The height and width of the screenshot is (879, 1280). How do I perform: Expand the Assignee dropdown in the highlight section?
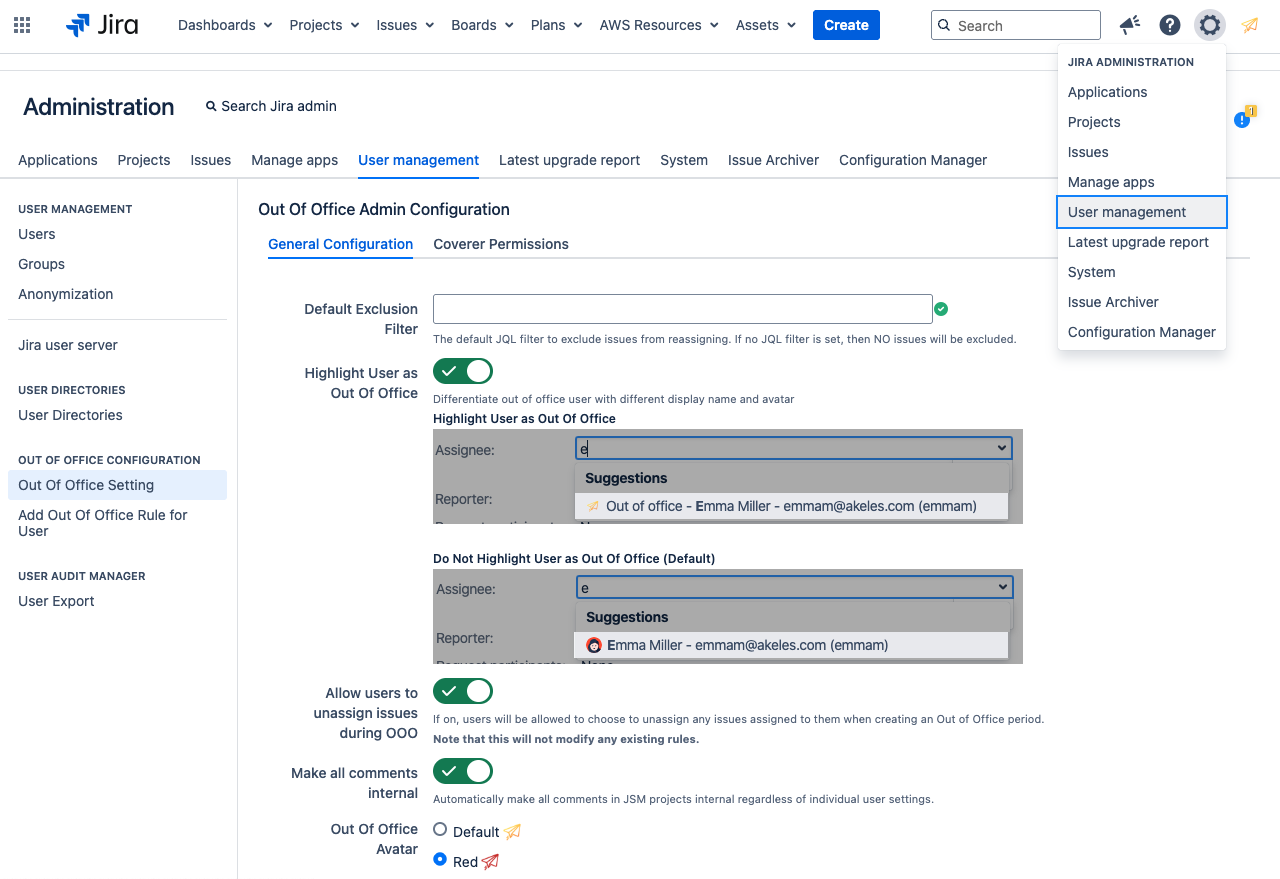click(x=1001, y=447)
